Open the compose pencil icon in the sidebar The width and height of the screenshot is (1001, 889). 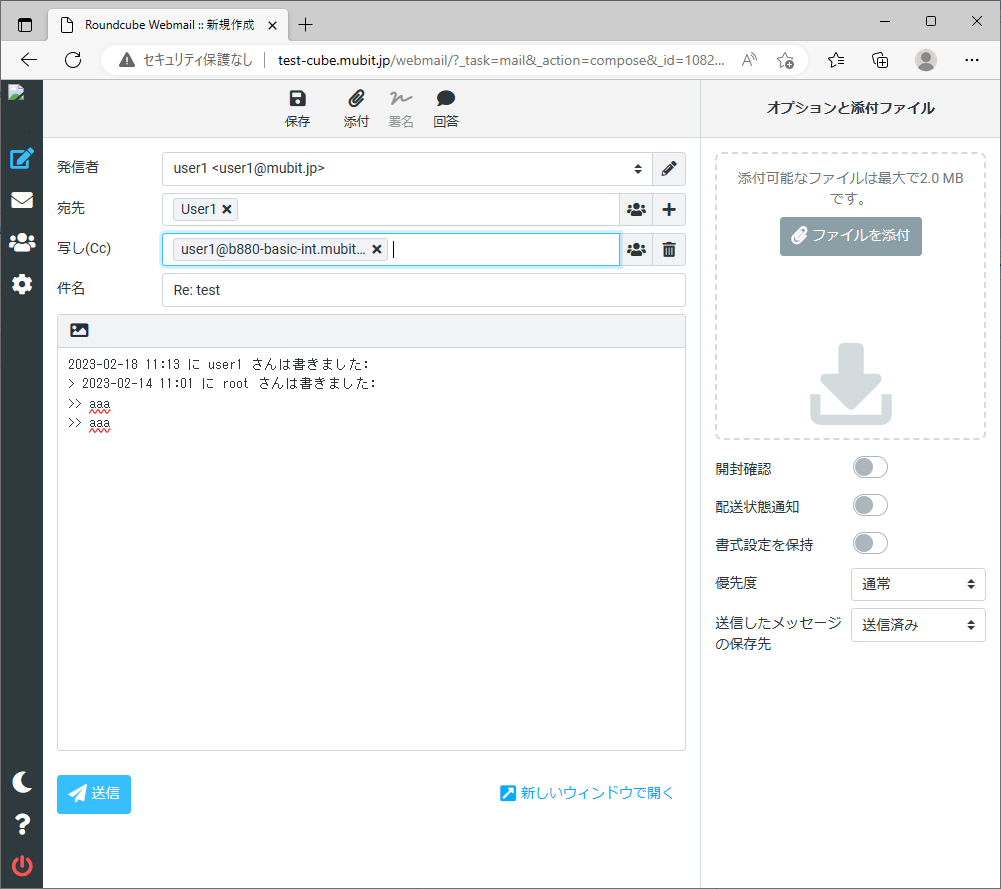(21, 158)
